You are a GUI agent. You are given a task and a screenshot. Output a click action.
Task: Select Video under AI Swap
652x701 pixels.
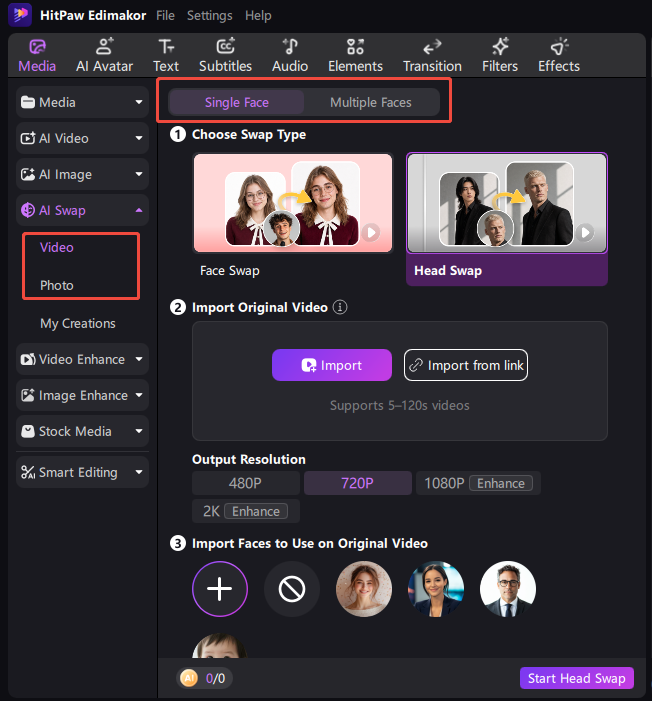(x=57, y=247)
